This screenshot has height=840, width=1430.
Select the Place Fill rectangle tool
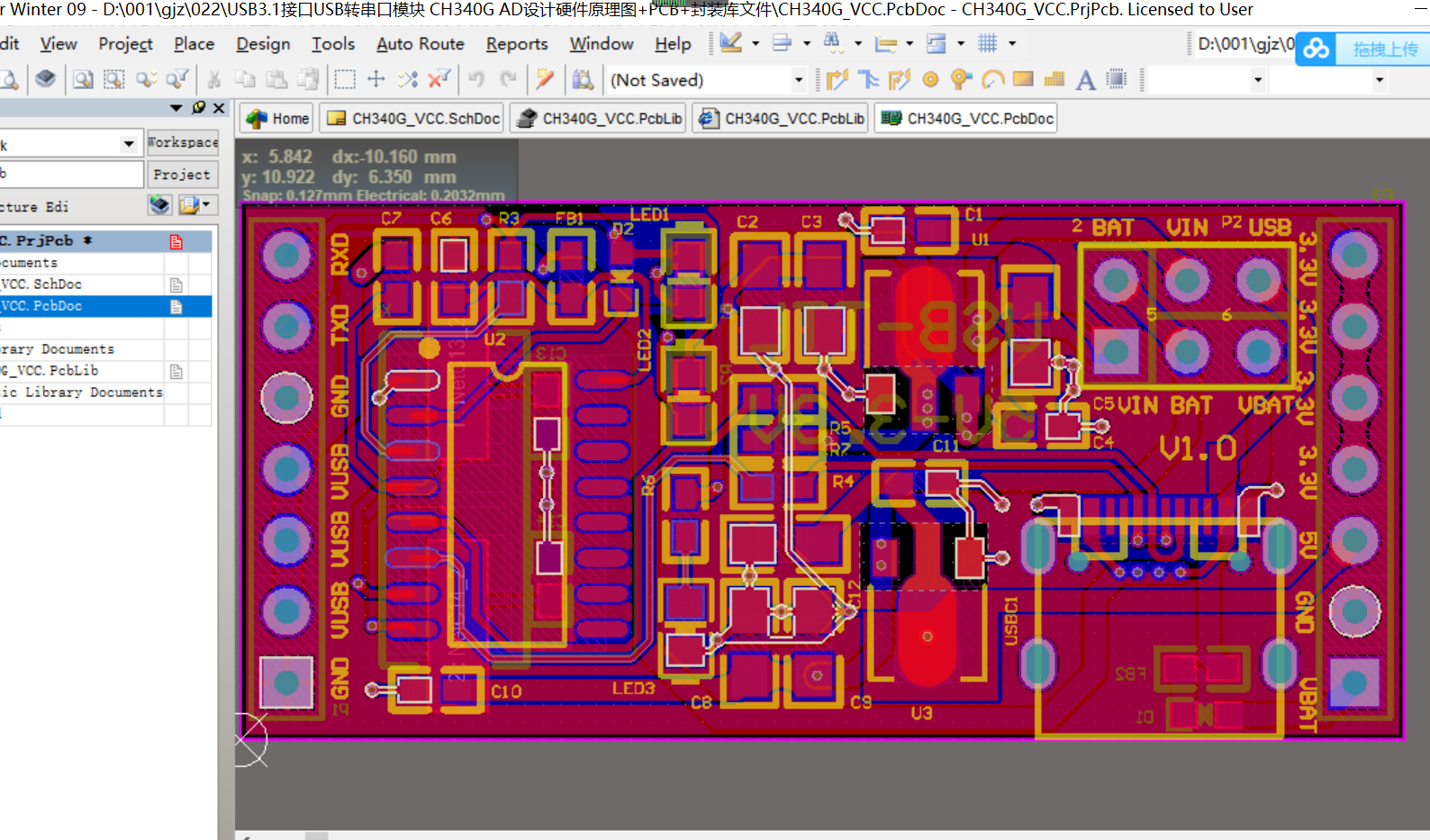1023,79
